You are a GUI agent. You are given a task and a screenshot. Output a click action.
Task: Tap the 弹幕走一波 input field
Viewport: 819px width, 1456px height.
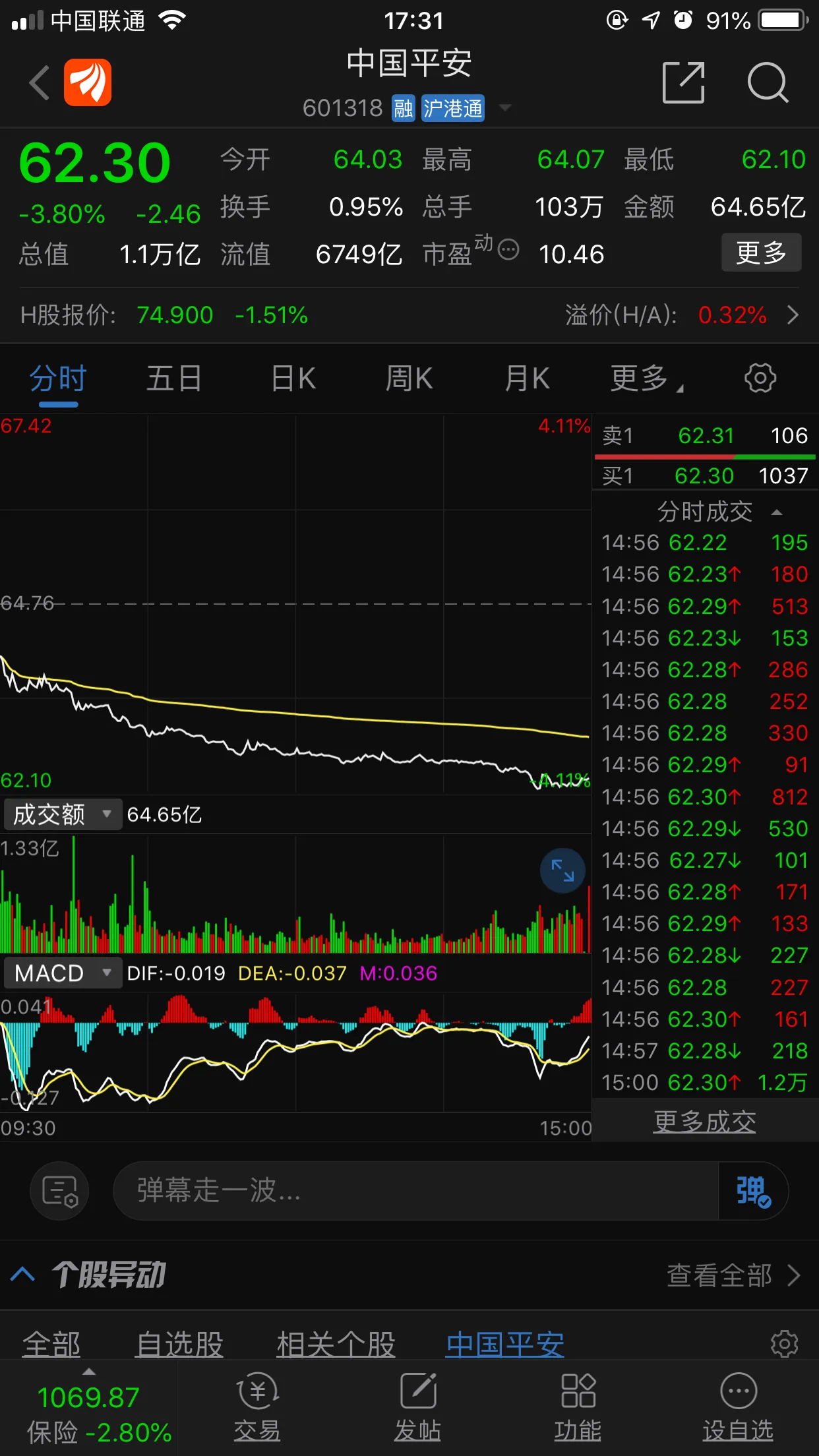coord(415,1191)
